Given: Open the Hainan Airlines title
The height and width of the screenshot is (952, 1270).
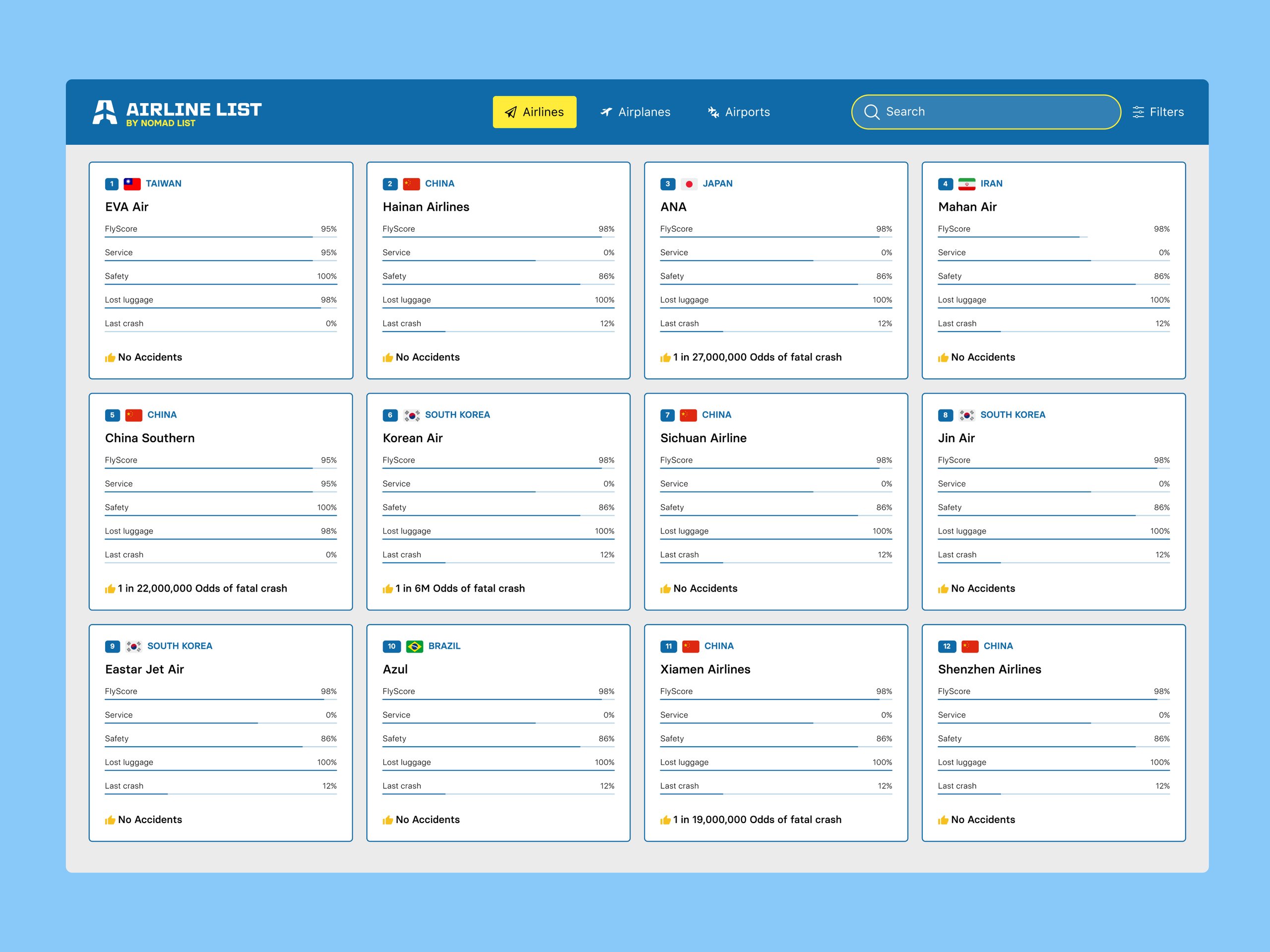Looking at the screenshot, I should [426, 207].
